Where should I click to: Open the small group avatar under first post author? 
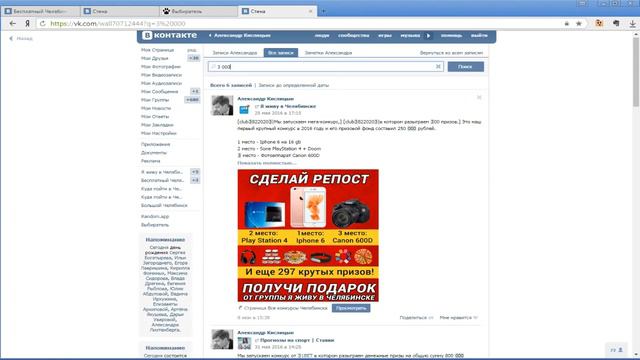(x=244, y=109)
